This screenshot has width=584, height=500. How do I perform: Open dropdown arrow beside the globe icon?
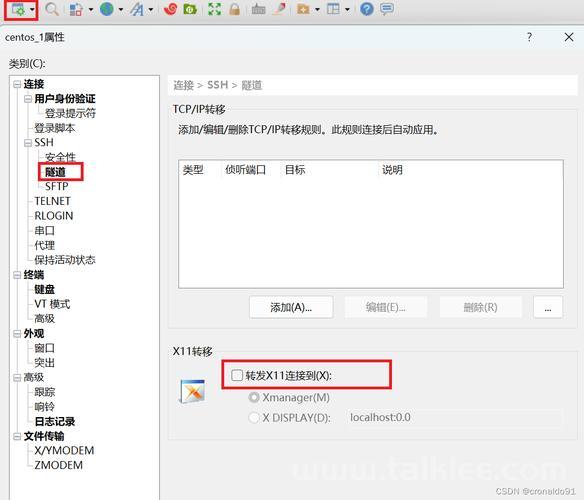point(121,9)
